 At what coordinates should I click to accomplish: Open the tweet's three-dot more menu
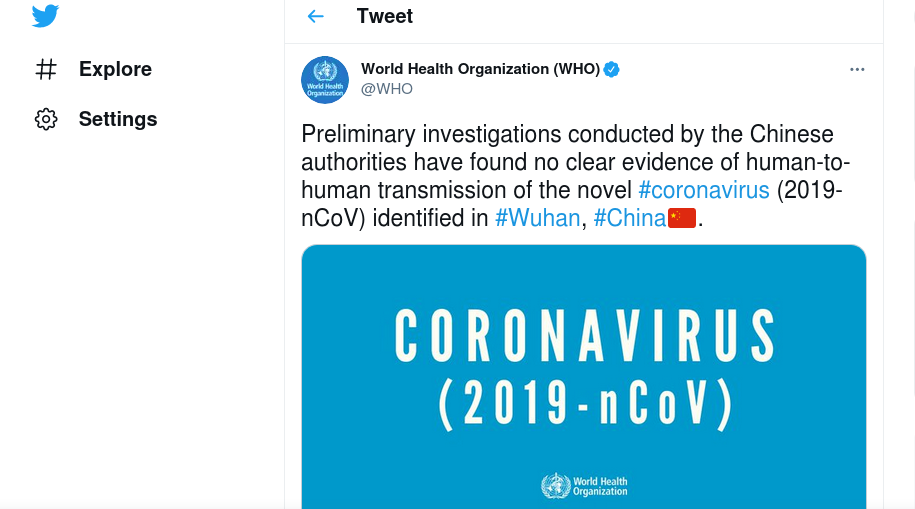857,69
